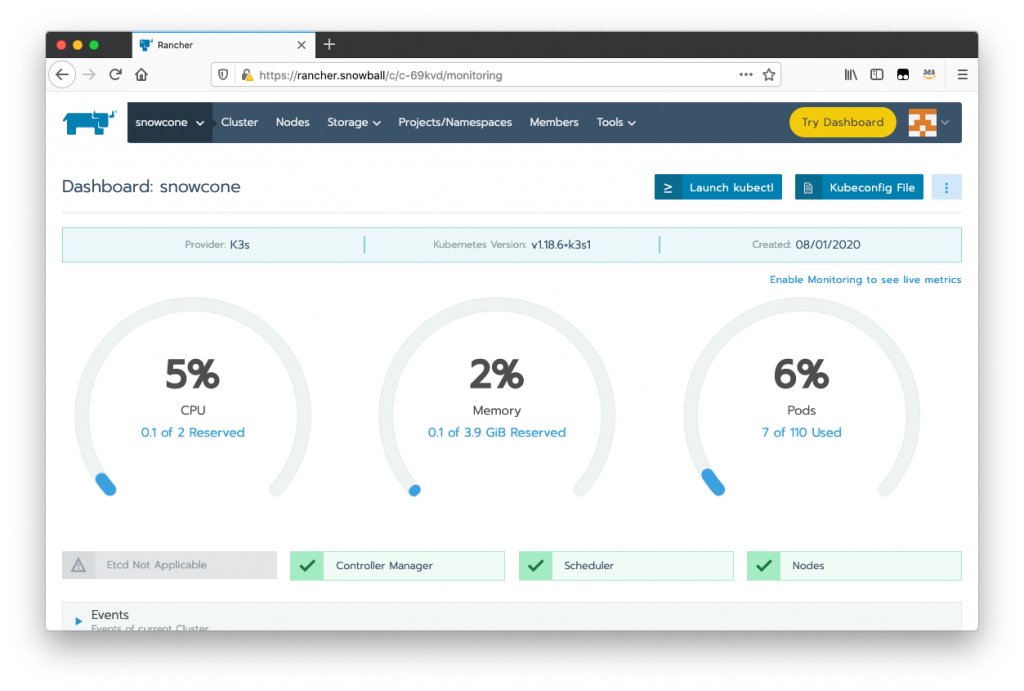The image size is (1024, 691).
Task: Open the Firefox hamburger menu
Action: (x=963, y=75)
